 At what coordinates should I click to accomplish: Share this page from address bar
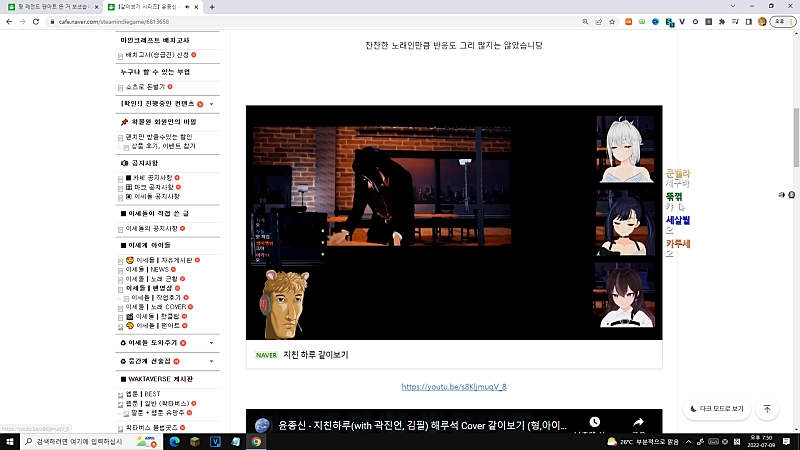pos(598,22)
